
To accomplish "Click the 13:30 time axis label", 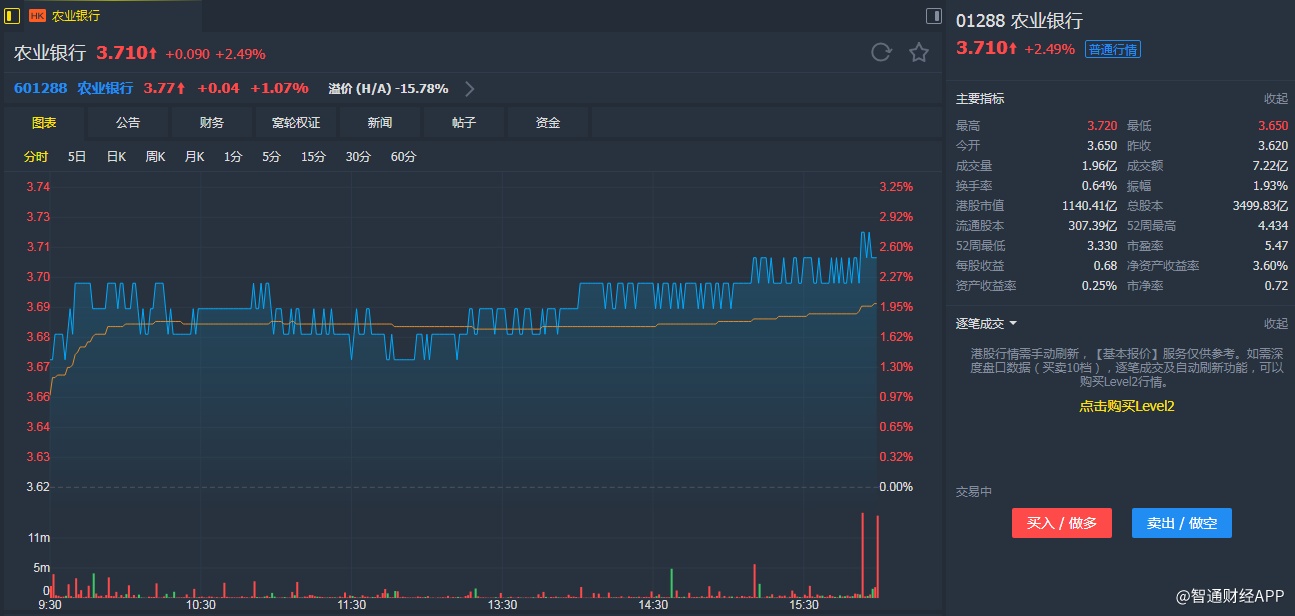I will point(502,606).
